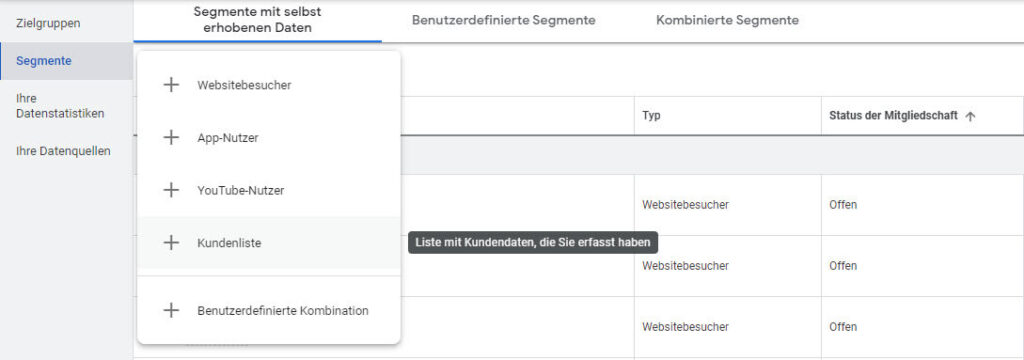Switch to Benutzerdefinierte Segmente tab
This screenshot has width=1024, height=360.
click(x=504, y=20)
